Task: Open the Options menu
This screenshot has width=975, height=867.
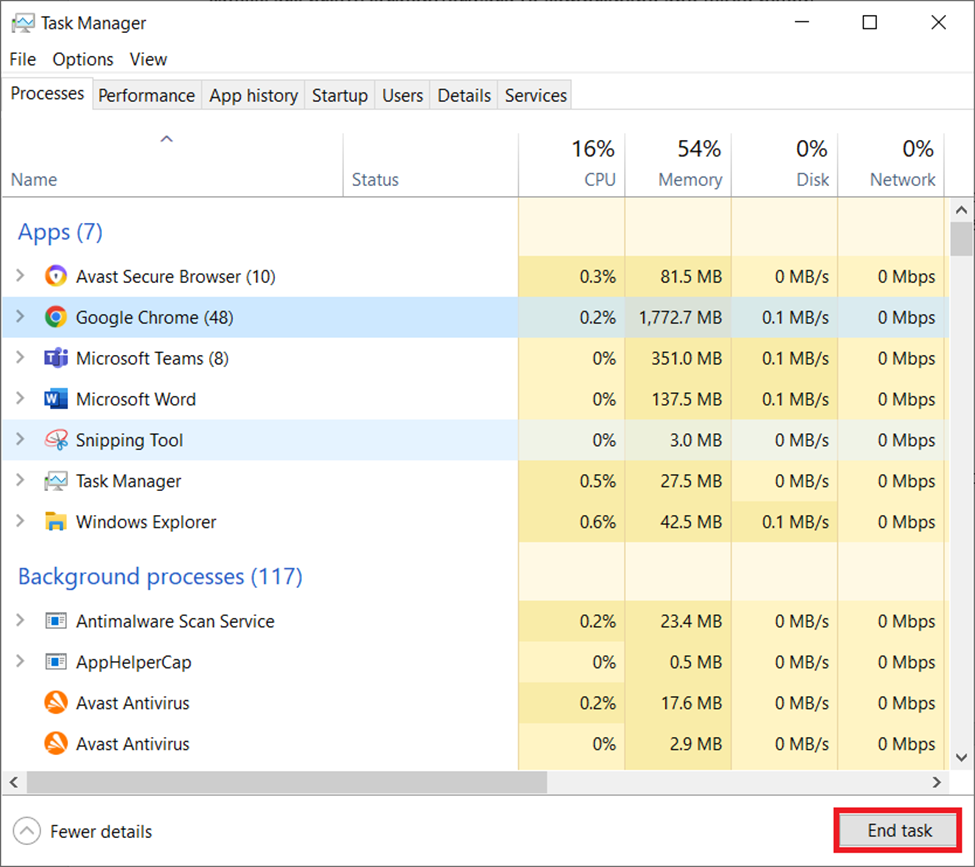Action: [83, 59]
